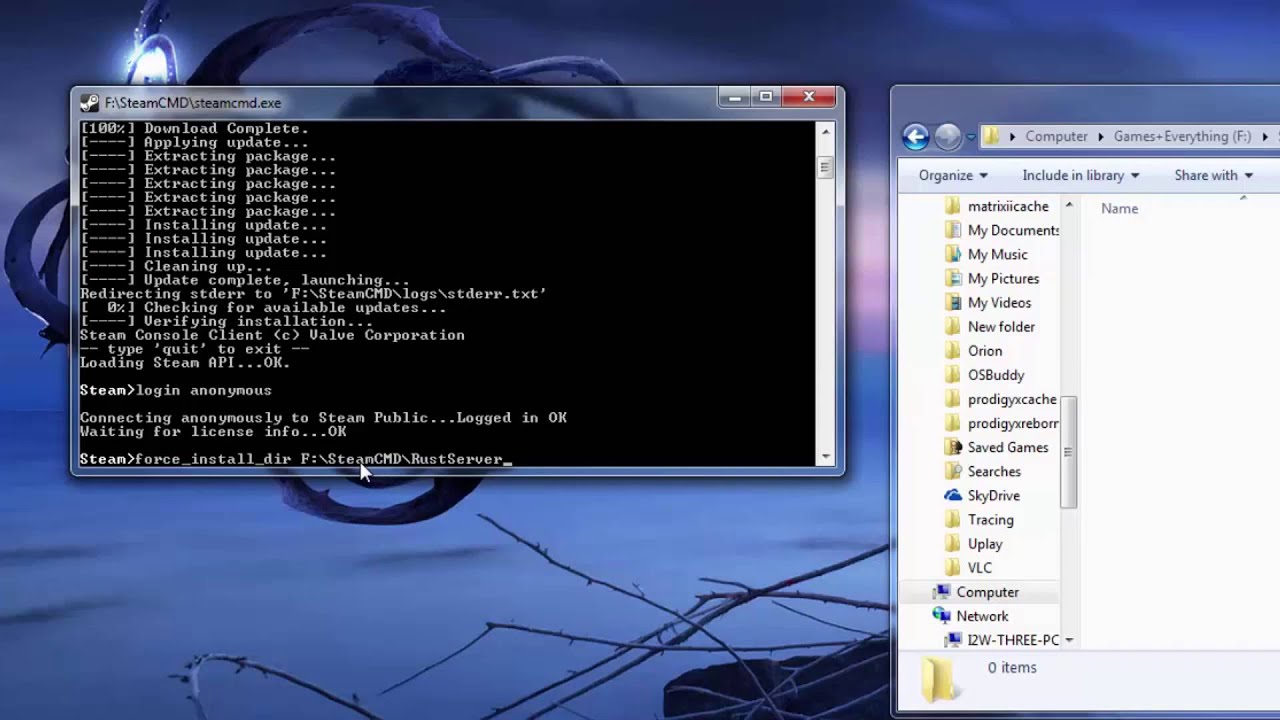Maximize the steamcmd.exe console window
Screen dimensions: 1280x720
click(765, 97)
